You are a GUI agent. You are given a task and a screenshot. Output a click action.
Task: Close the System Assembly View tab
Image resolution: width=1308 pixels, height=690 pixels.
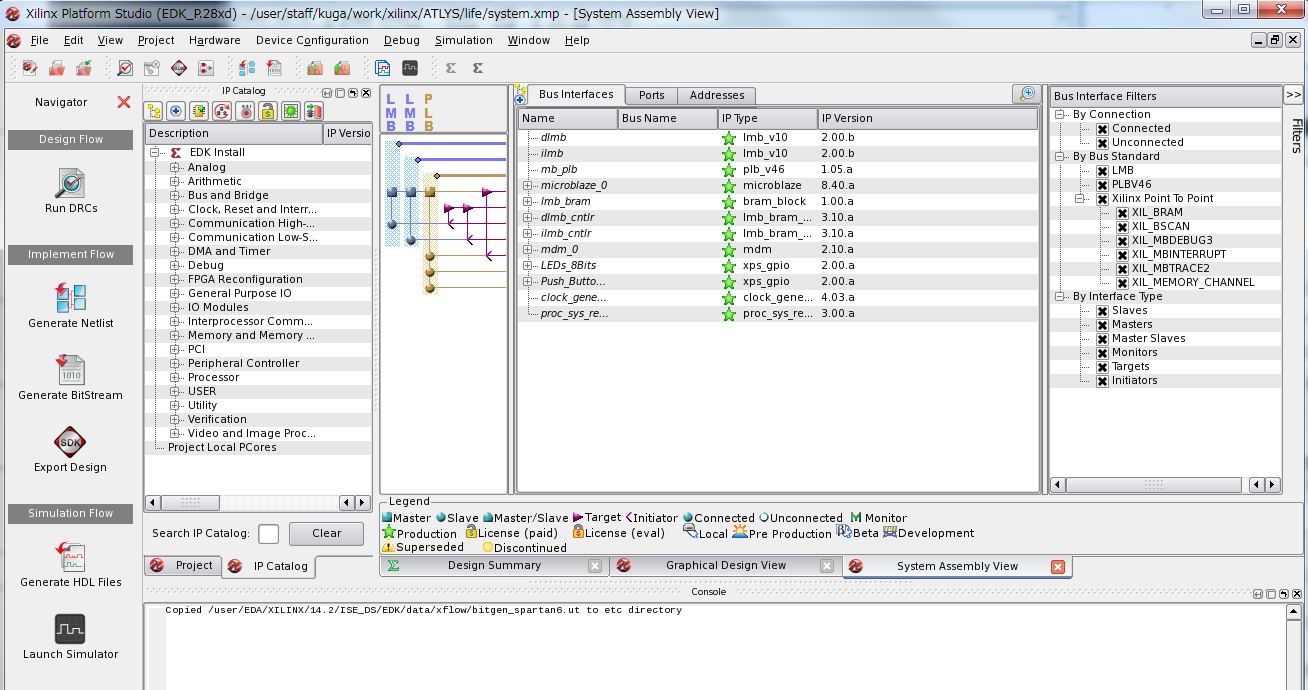(1058, 567)
